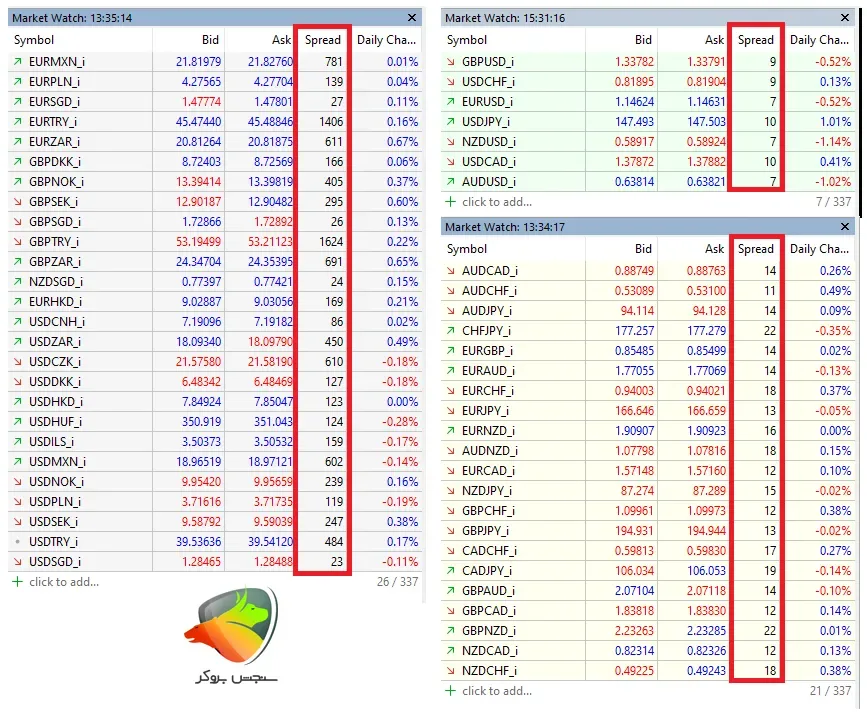This screenshot has height=717, width=867.
Task: Close the Market Watch 13:34:17 panel
Action: (x=845, y=227)
